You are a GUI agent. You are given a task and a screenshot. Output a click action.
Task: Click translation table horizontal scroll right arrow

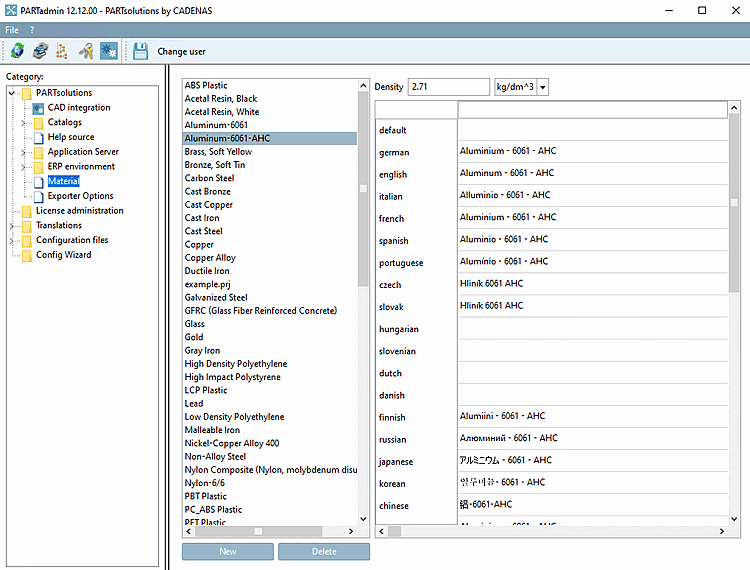pos(722,531)
